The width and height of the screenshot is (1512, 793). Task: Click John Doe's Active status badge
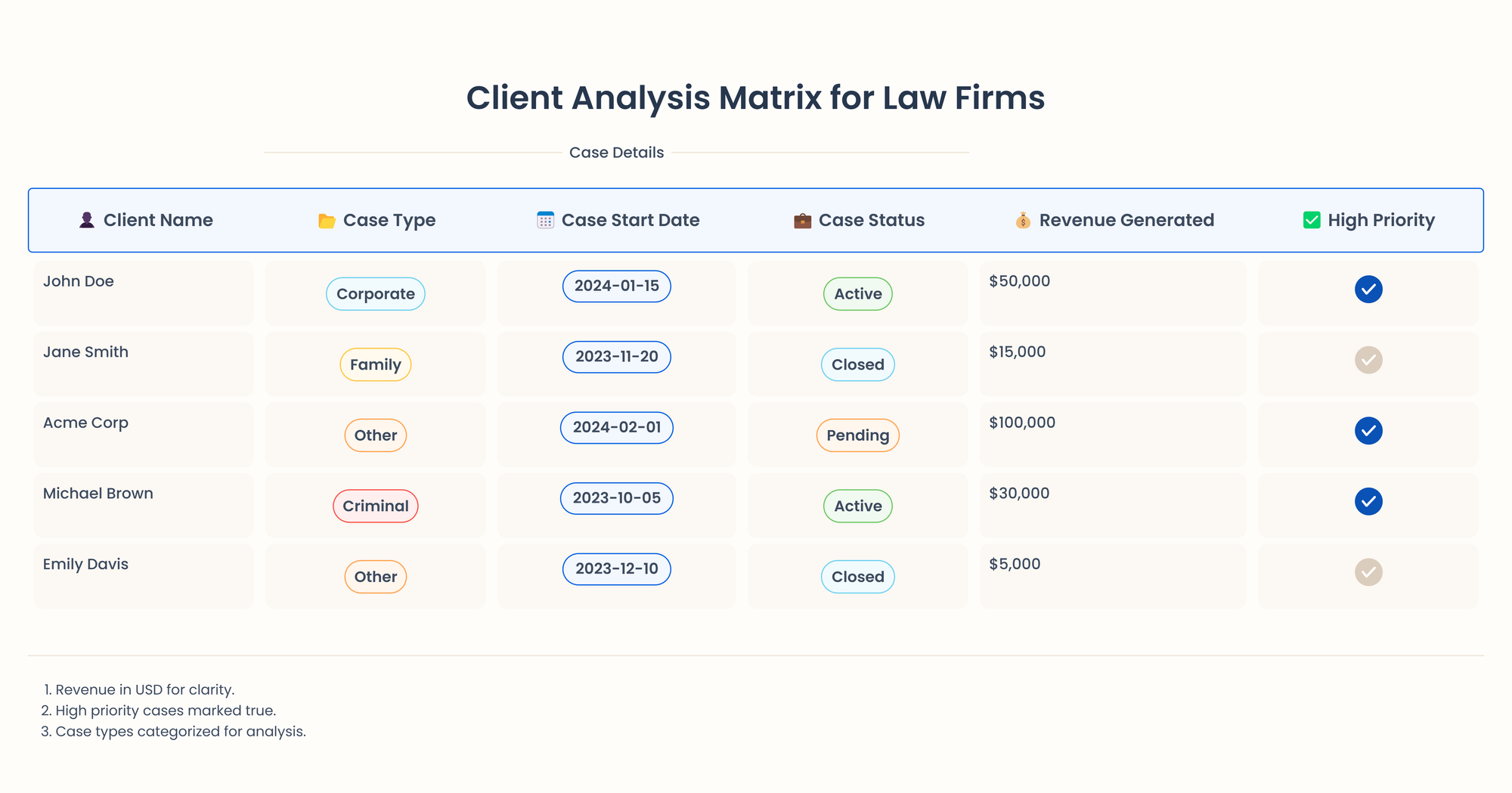tap(858, 294)
